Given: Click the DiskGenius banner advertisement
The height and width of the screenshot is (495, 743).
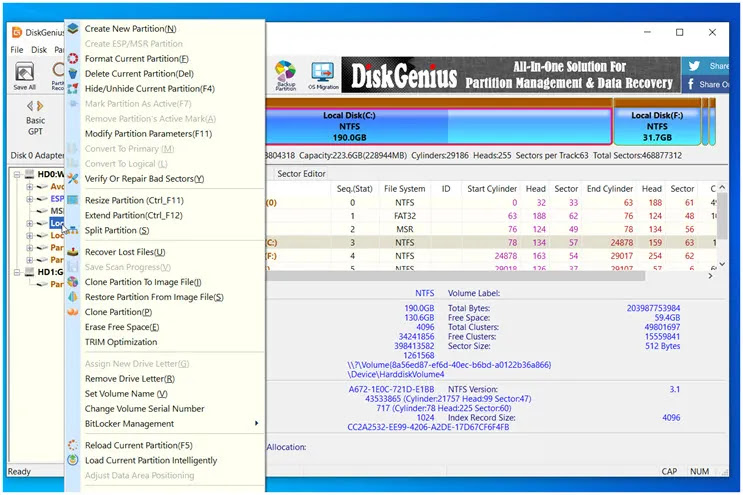Looking at the screenshot, I should click(x=511, y=75).
